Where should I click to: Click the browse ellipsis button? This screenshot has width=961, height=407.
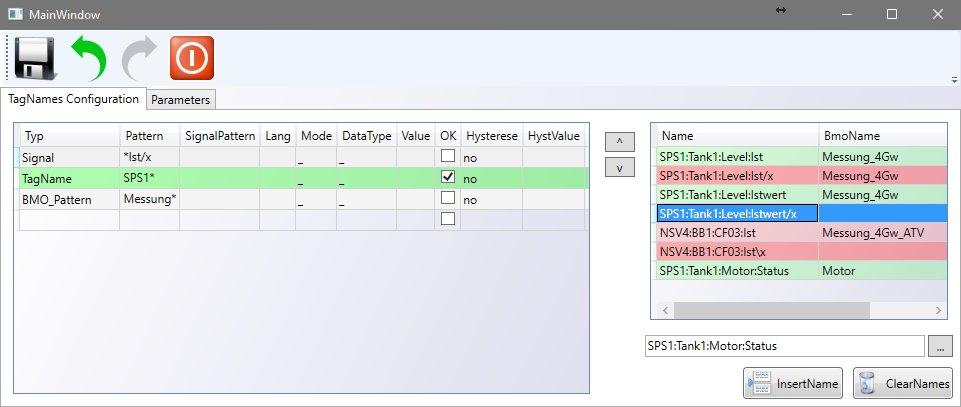point(940,346)
